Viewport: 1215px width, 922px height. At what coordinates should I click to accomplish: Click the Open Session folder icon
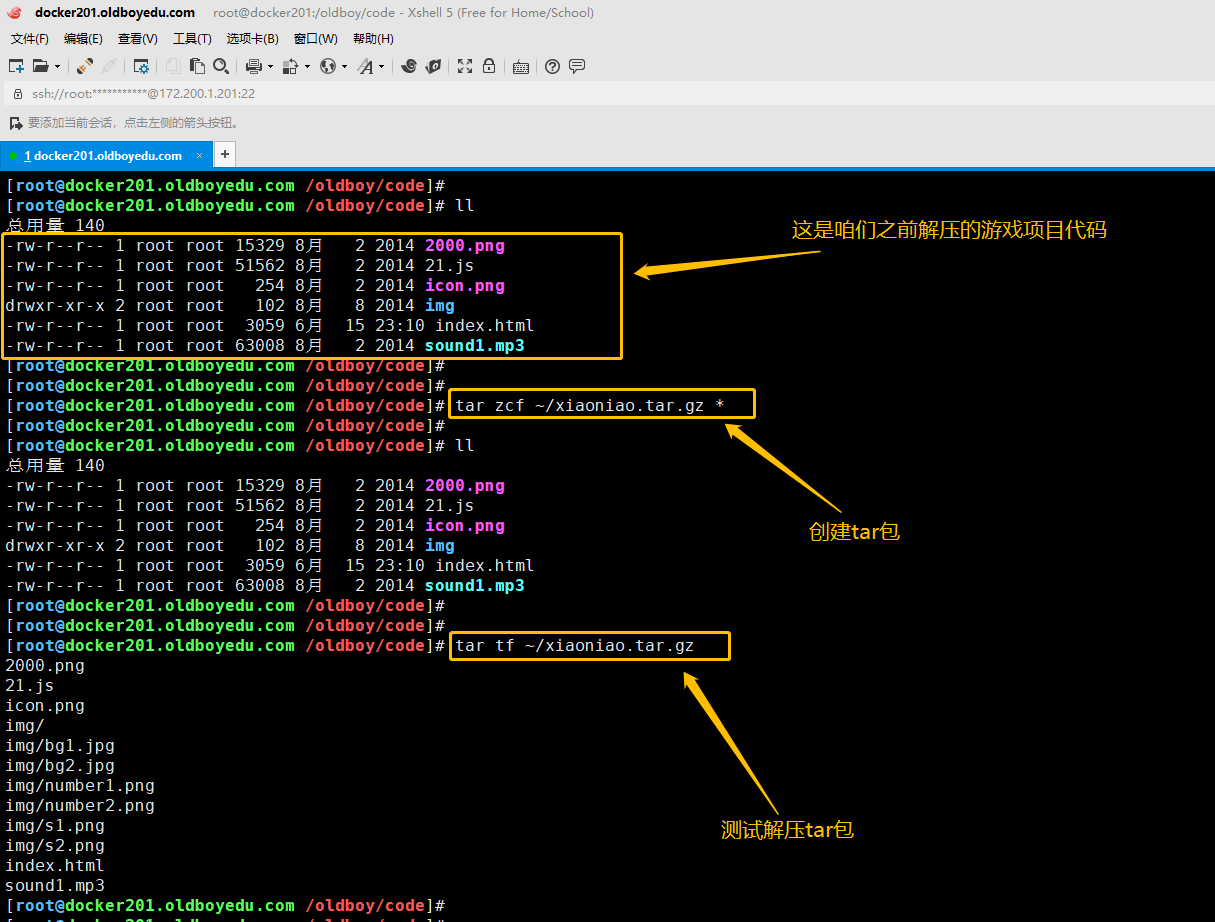coord(40,67)
